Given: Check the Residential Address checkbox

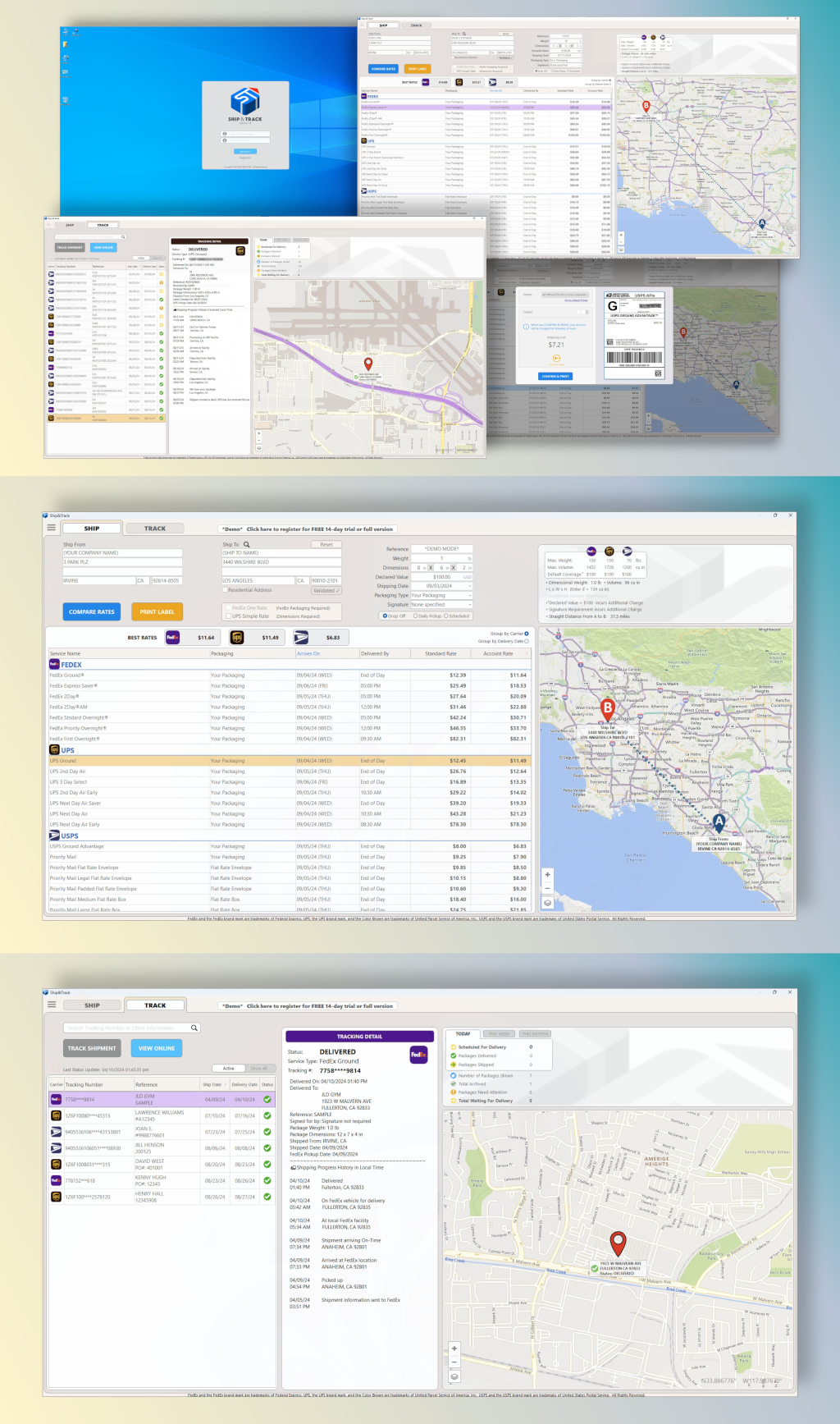Looking at the screenshot, I should point(226,590).
